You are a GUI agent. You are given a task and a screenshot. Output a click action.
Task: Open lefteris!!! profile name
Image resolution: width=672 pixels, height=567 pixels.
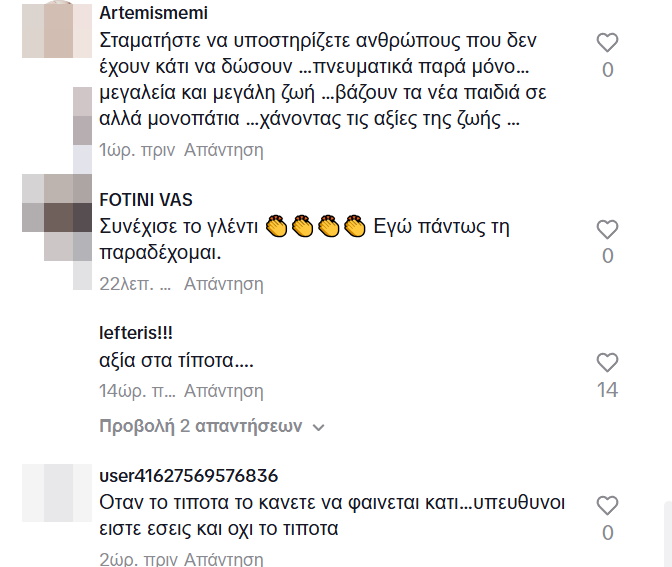(135, 333)
